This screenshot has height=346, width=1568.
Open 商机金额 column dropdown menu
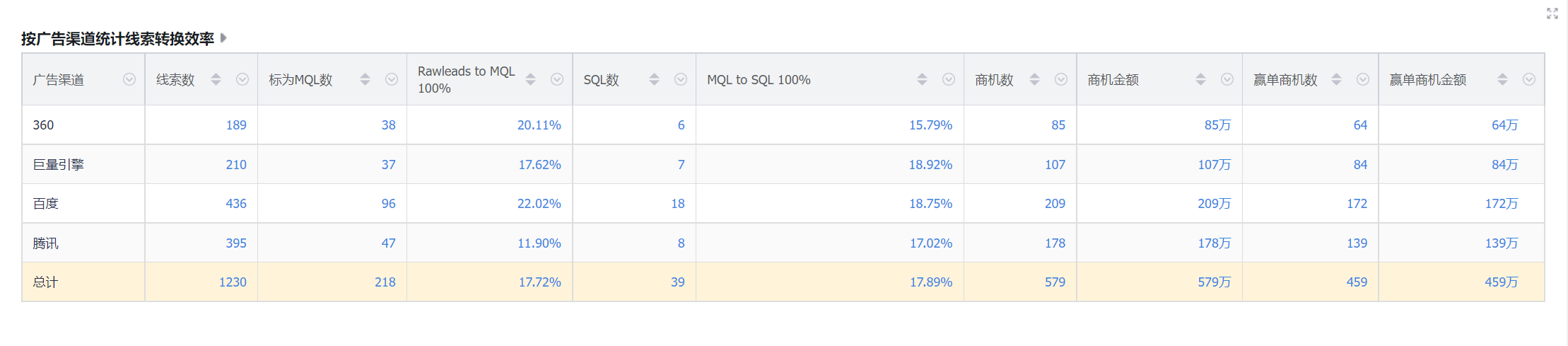(x=1227, y=79)
